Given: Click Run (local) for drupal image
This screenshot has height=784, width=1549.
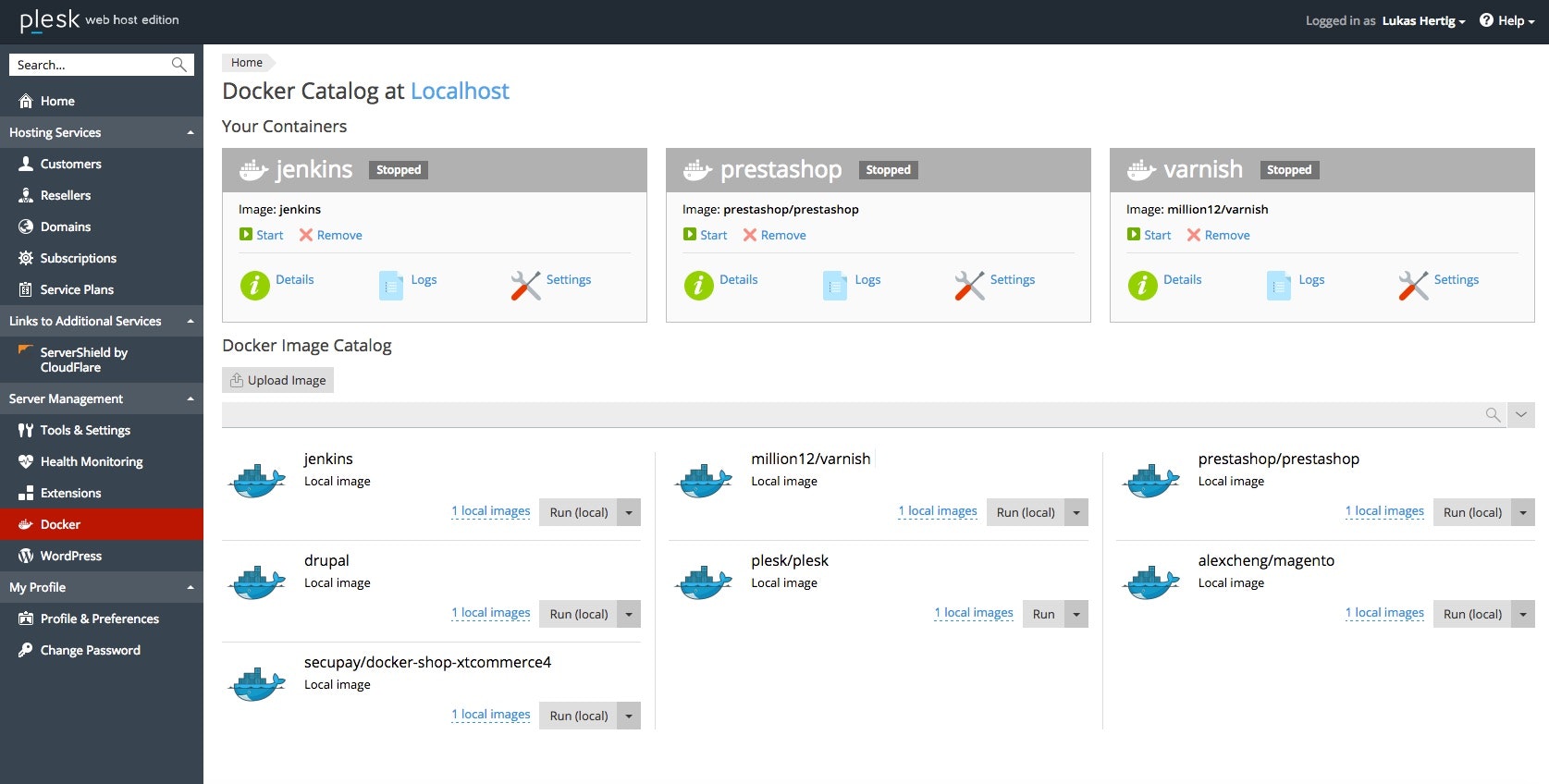Looking at the screenshot, I should [x=579, y=614].
